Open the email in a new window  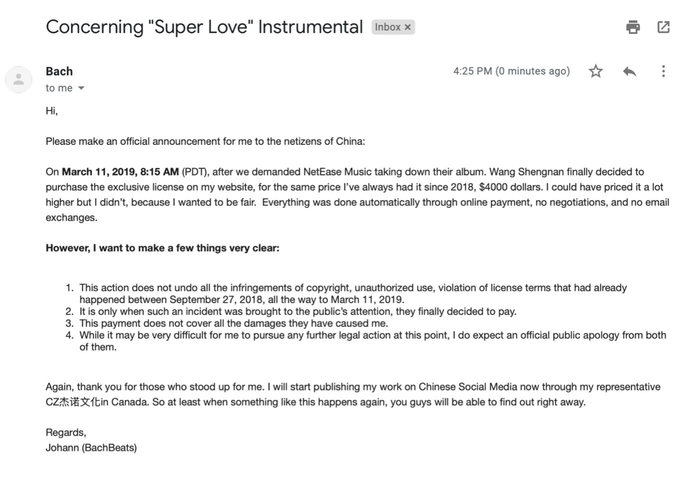663,27
